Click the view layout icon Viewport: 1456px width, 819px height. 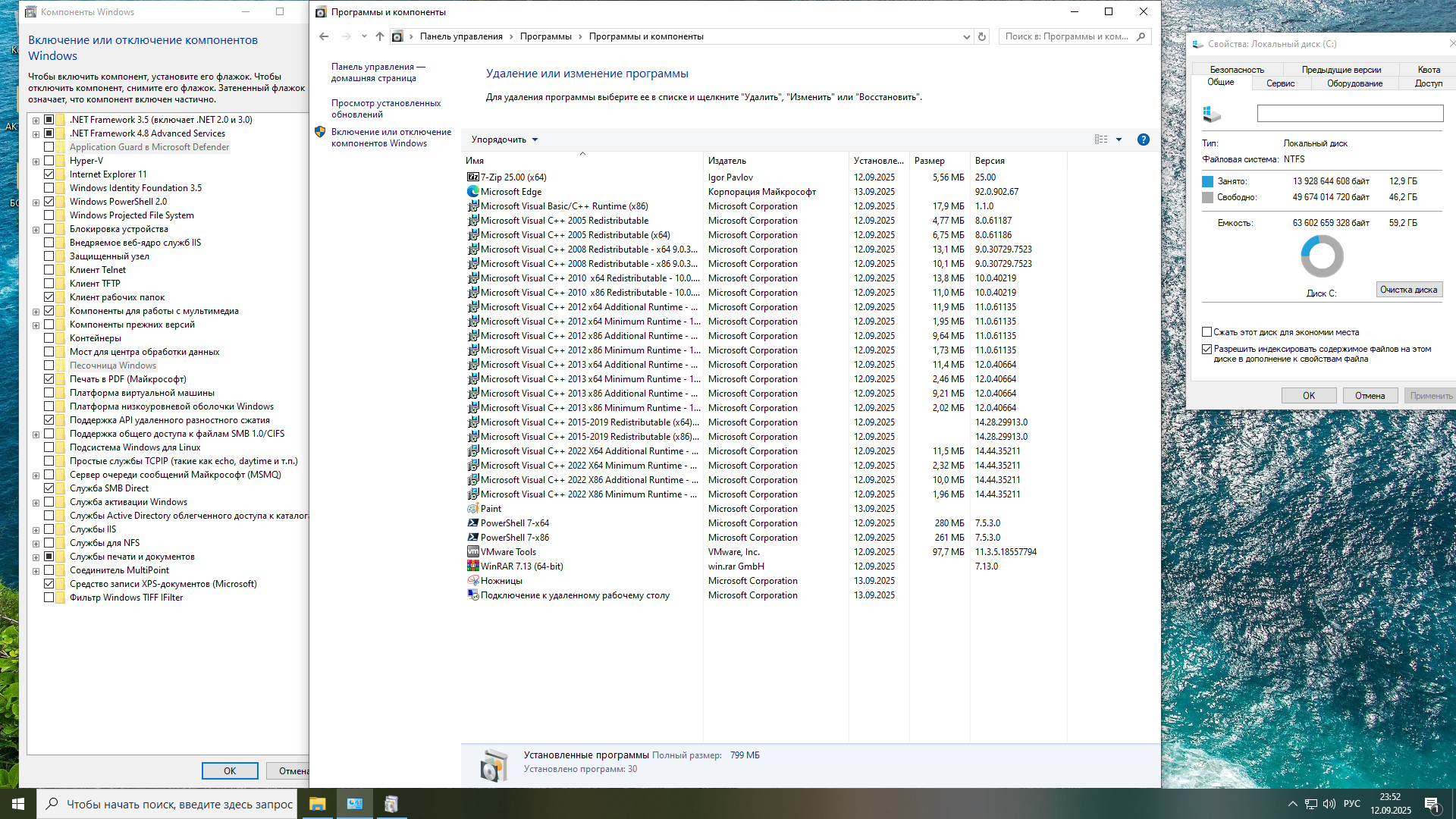point(1101,140)
